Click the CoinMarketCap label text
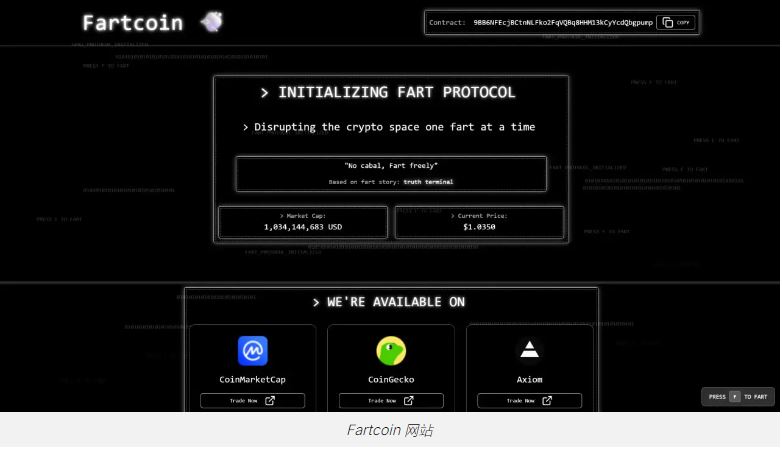This screenshot has height=449, width=782. coord(252,380)
